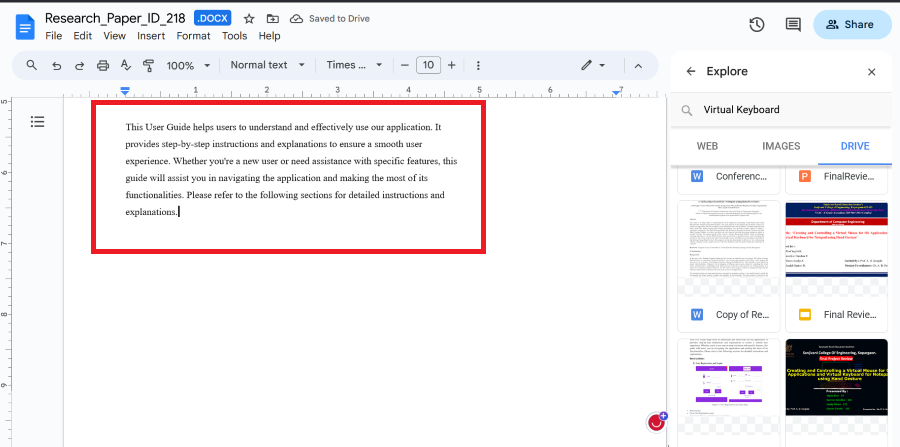The image size is (900, 447).
Task: Search the menus with magnifier icon
Action: point(32,65)
